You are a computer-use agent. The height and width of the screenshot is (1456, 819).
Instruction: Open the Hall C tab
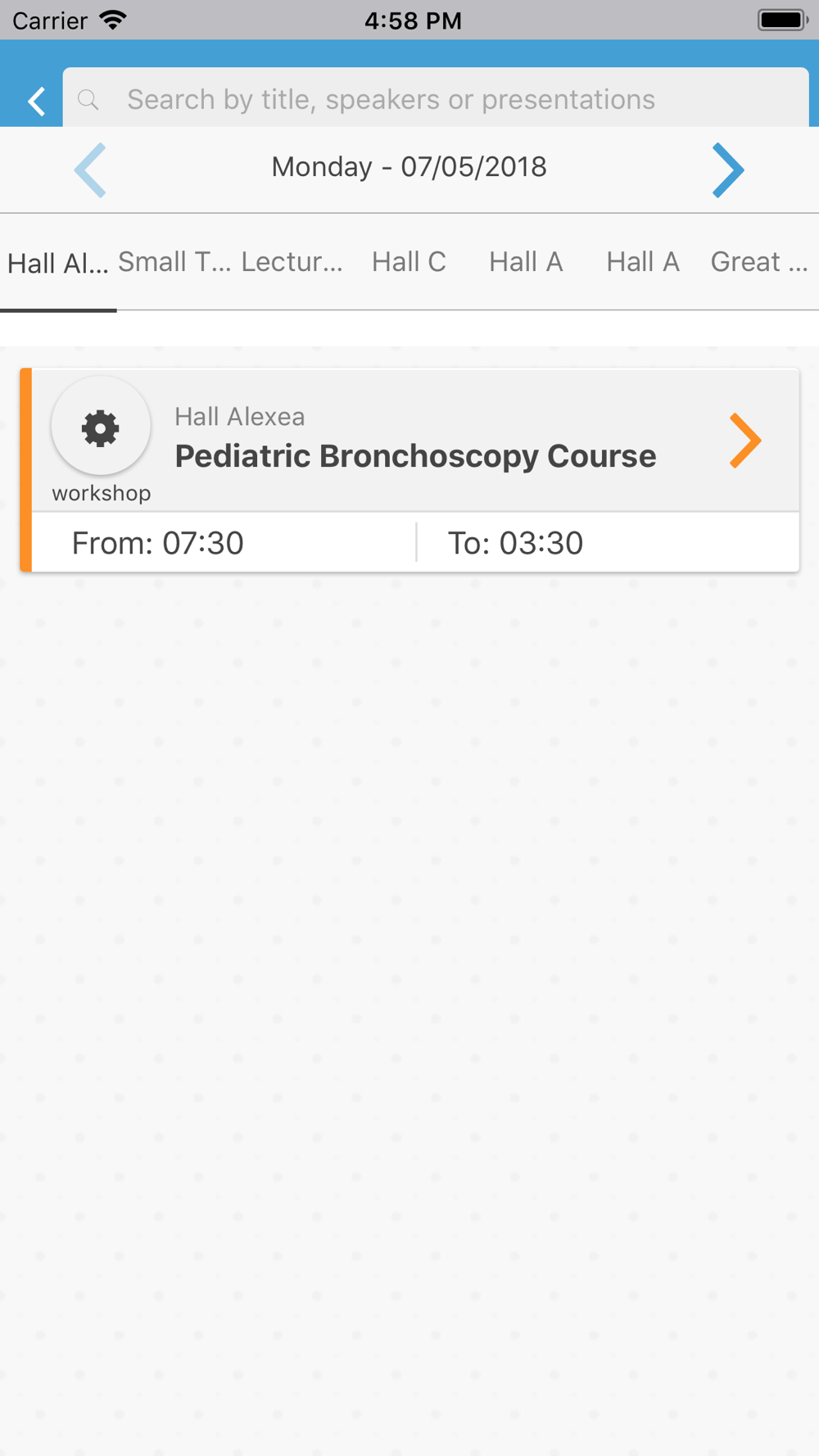pyautogui.click(x=409, y=262)
